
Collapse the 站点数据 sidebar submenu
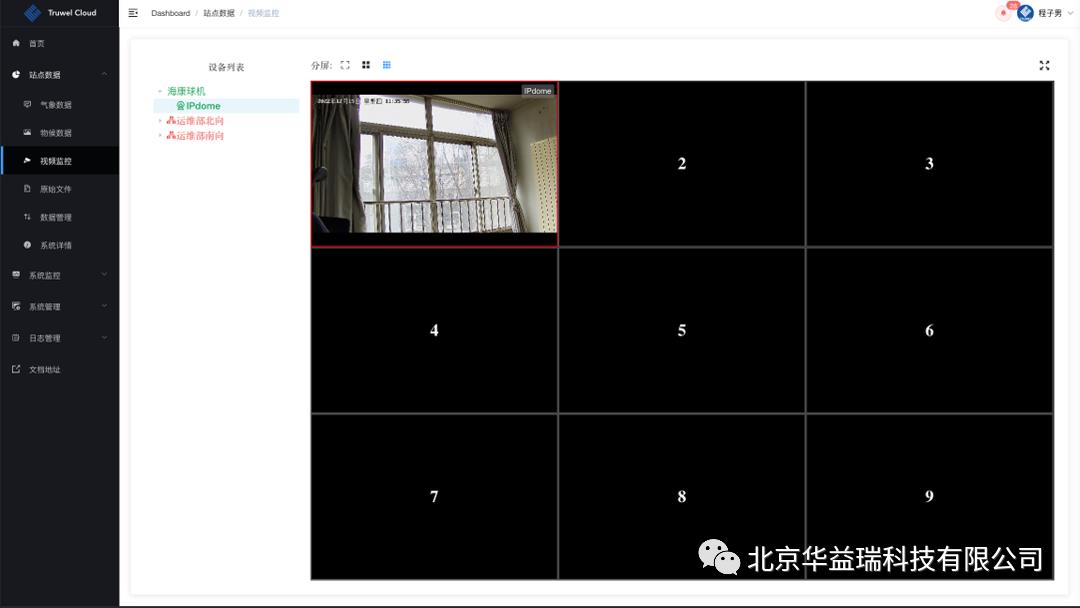[x=59, y=75]
